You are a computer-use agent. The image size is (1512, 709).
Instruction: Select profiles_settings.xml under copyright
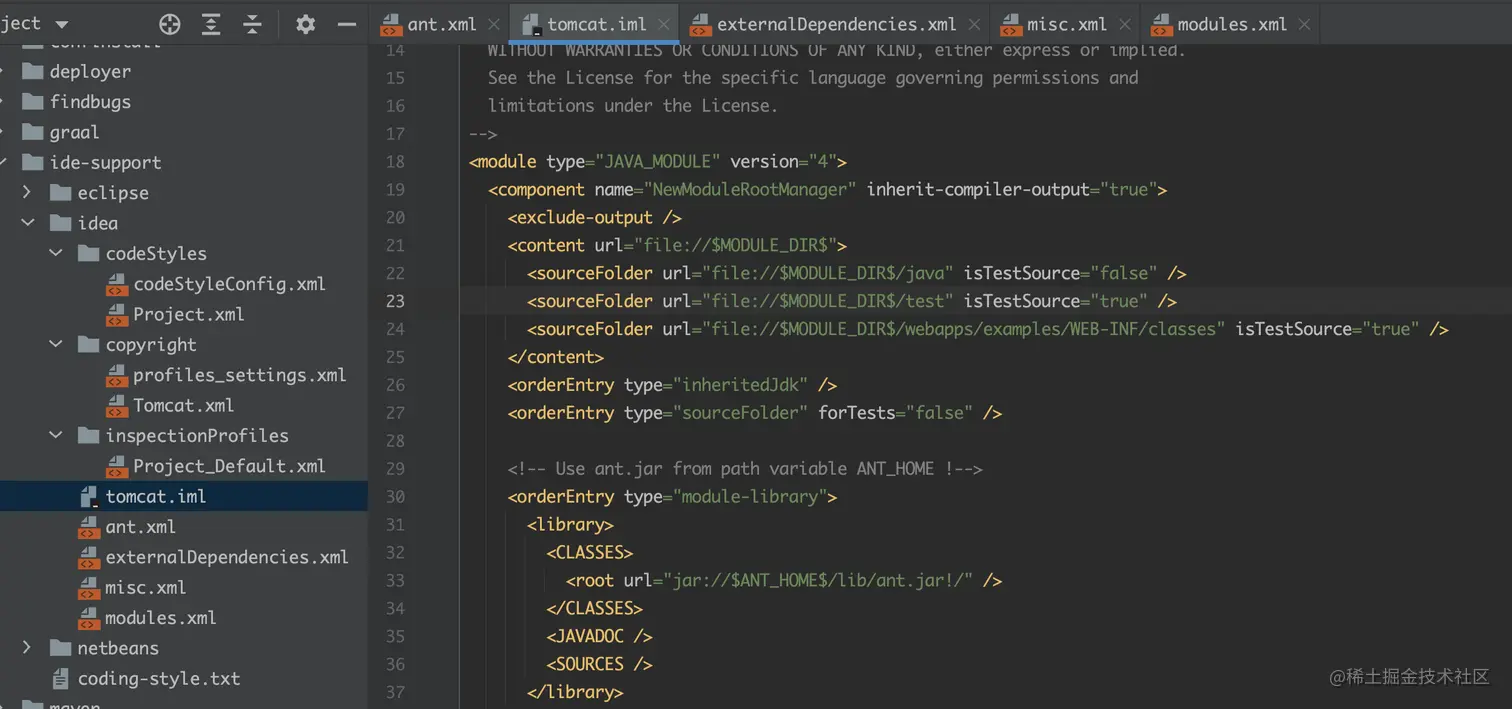click(240, 375)
